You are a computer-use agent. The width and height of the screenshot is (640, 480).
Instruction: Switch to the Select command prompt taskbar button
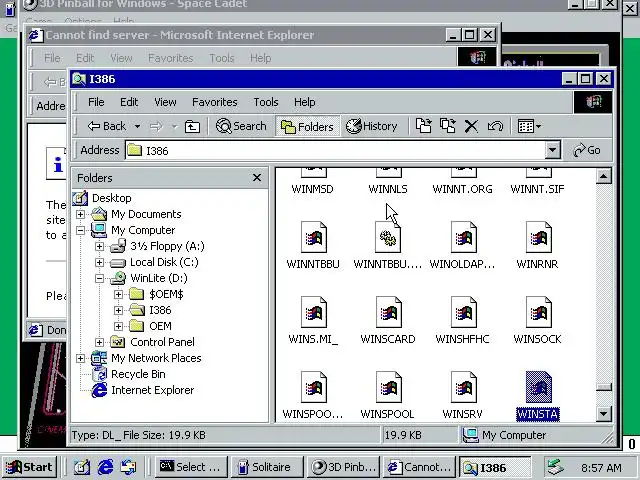tap(191, 467)
